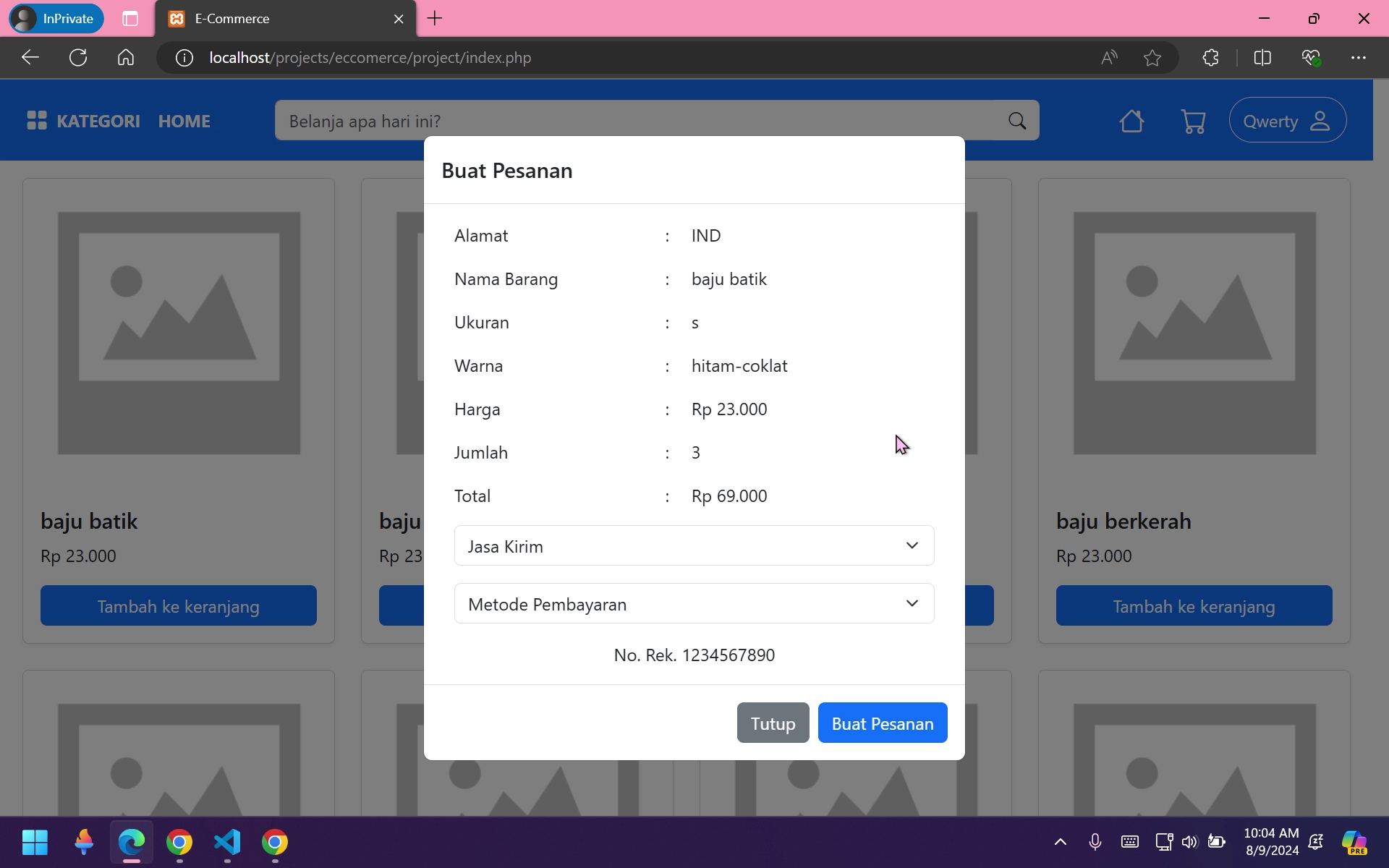
Task: View site information icon in address bar
Action: (184, 58)
